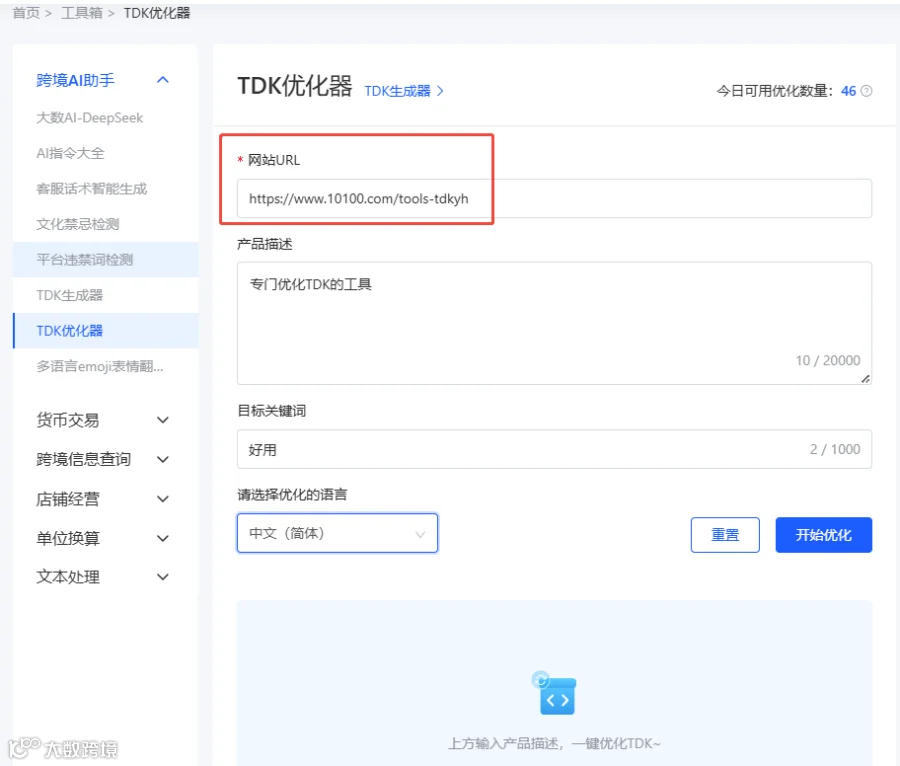Image resolution: width=900 pixels, height=766 pixels.
Task: Click the 开始优化 button
Action: point(824,535)
